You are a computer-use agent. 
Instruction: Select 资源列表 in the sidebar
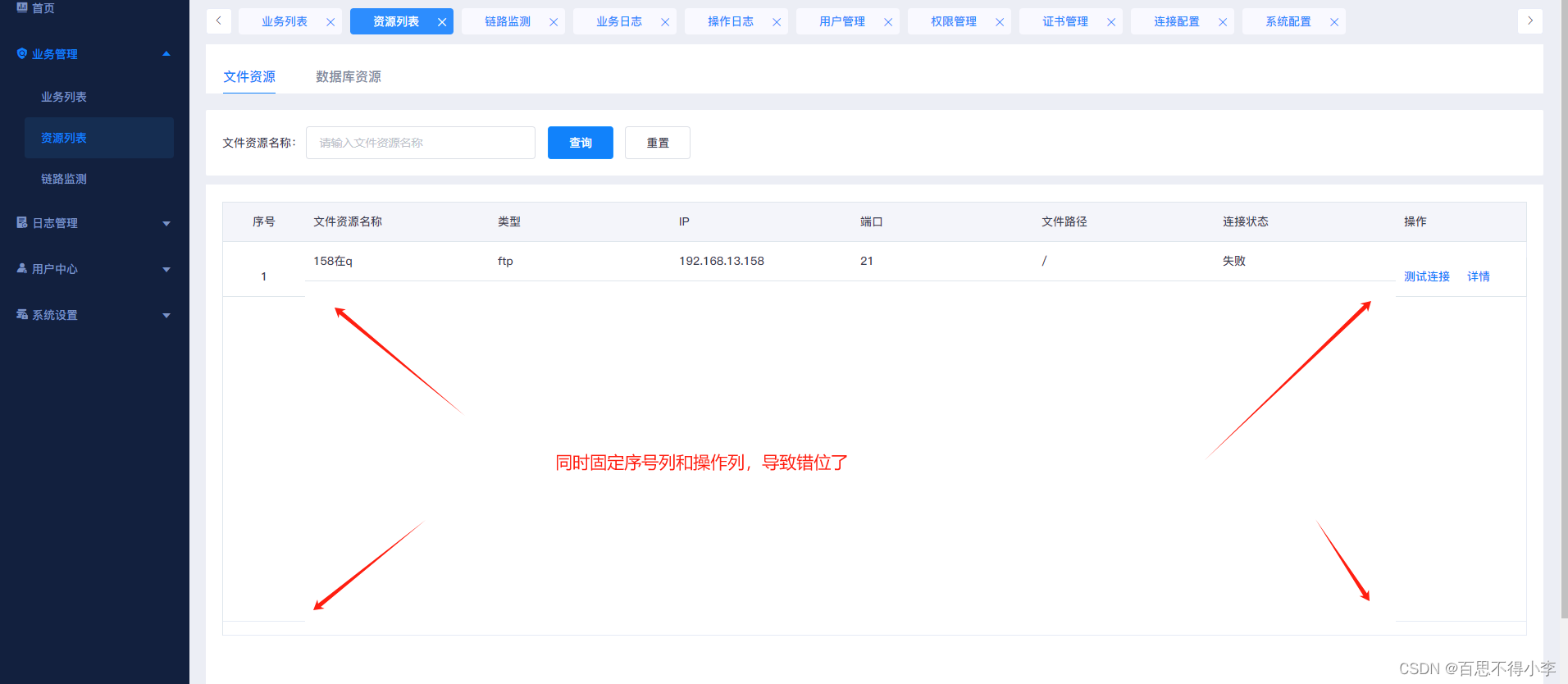98,138
